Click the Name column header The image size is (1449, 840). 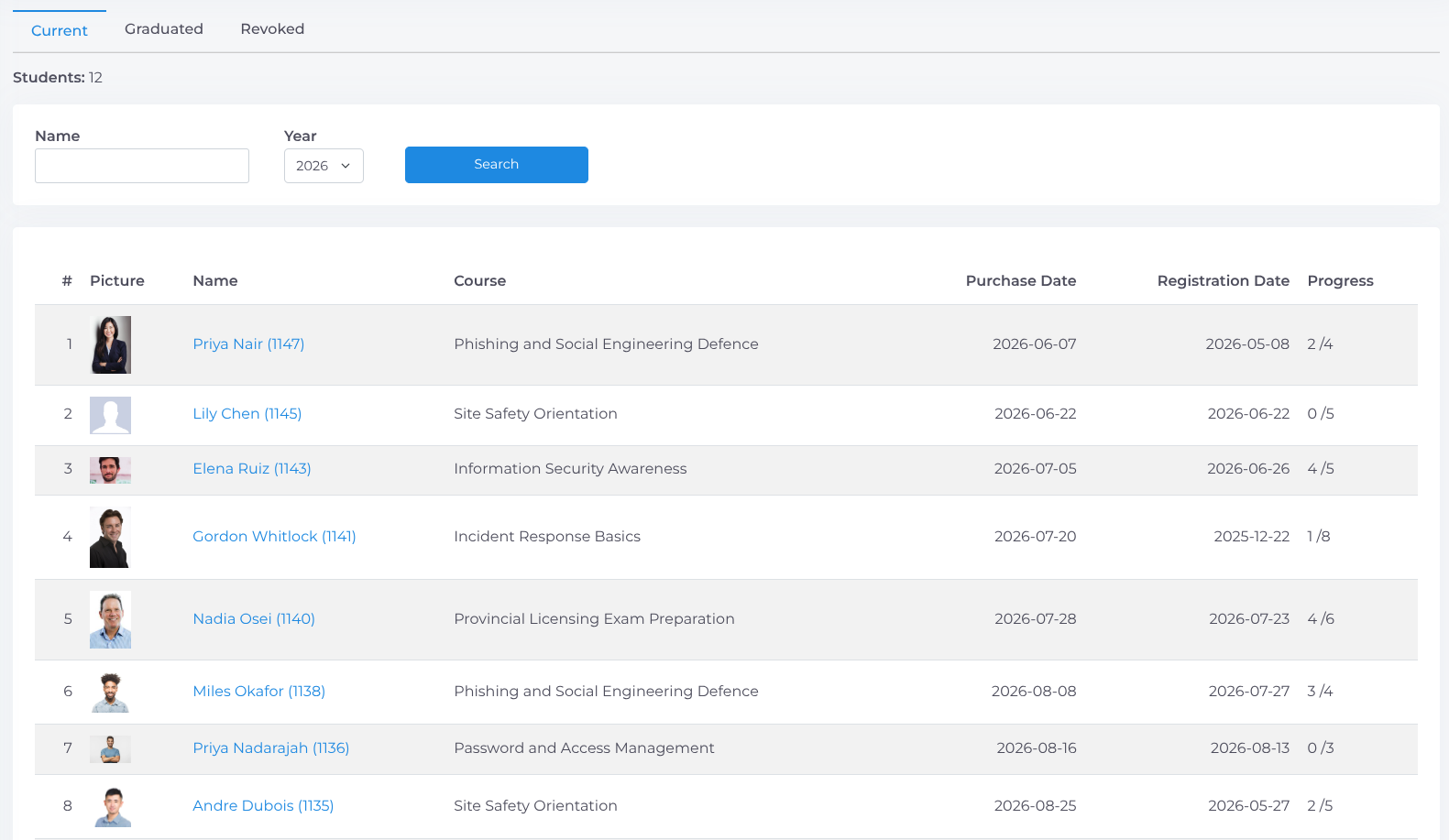pyautogui.click(x=215, y=281)
